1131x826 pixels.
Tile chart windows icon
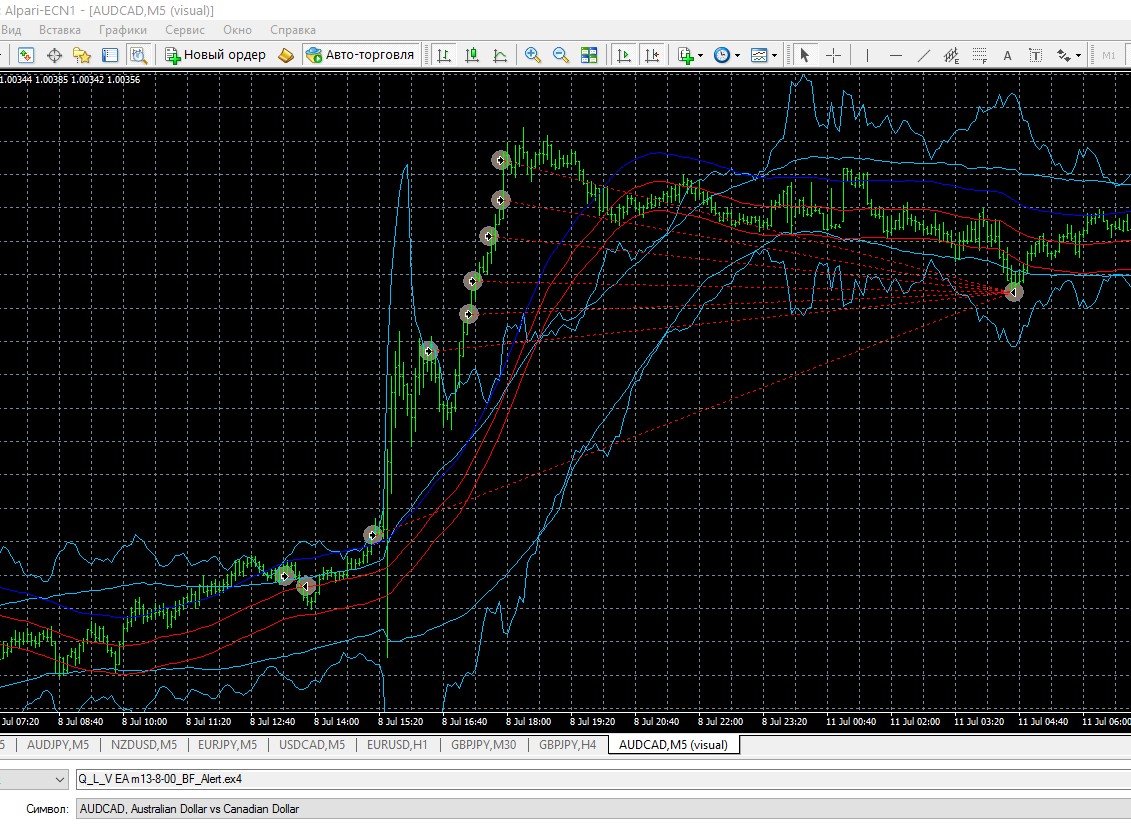(x=589, y=55)
